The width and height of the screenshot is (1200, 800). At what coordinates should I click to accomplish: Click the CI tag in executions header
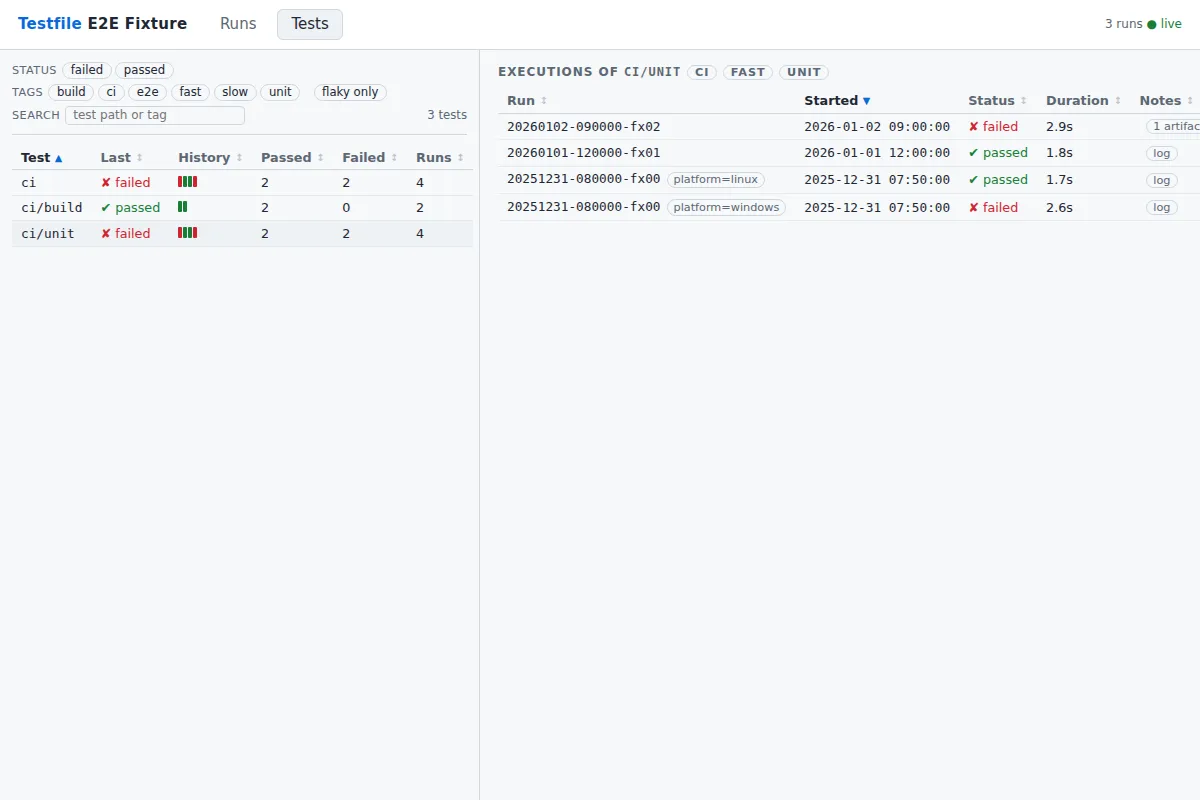(702, 72)
